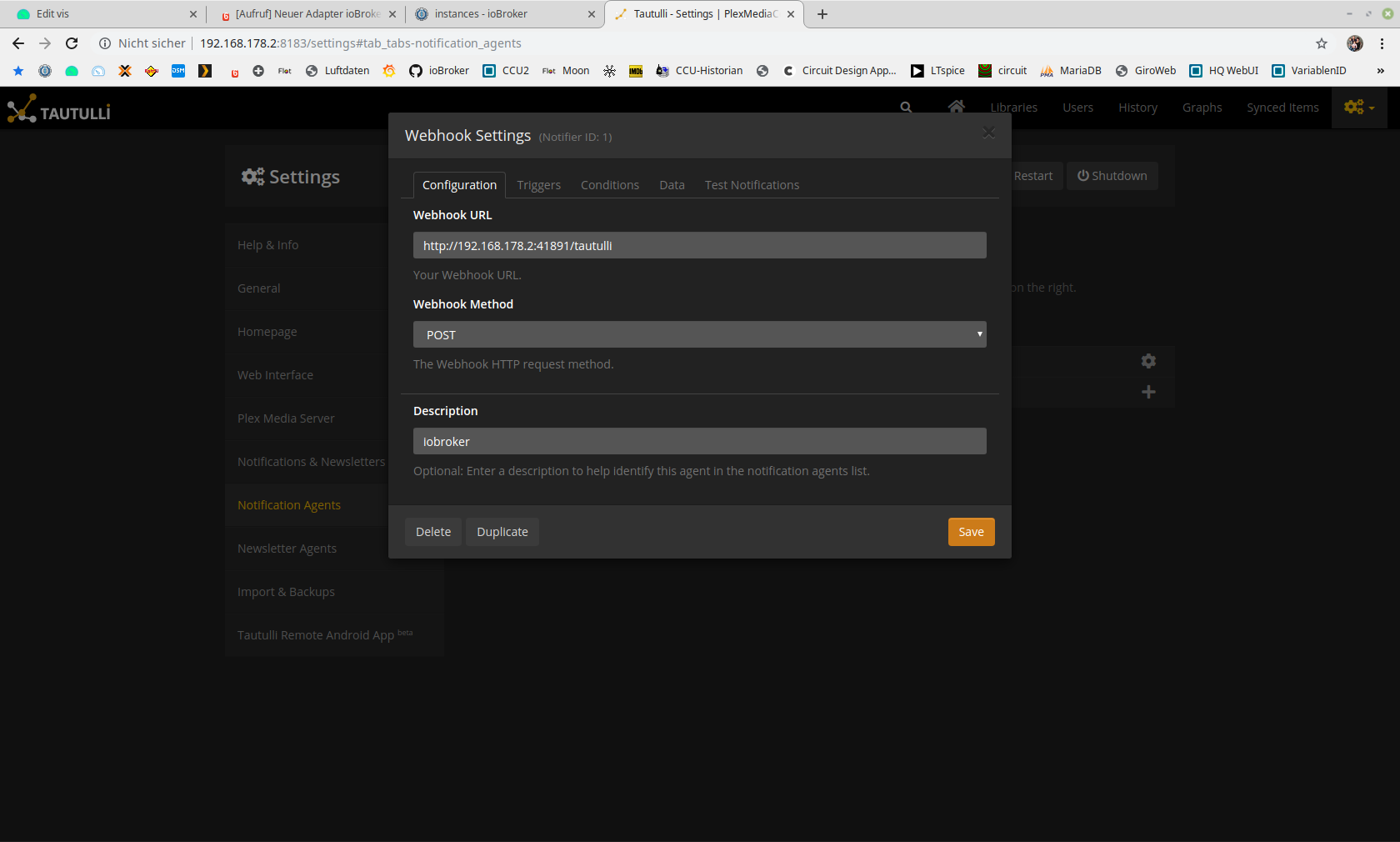
Task: Switch to '[Aufruf] Neuer Adapter' browser tab
Action: 304,14
